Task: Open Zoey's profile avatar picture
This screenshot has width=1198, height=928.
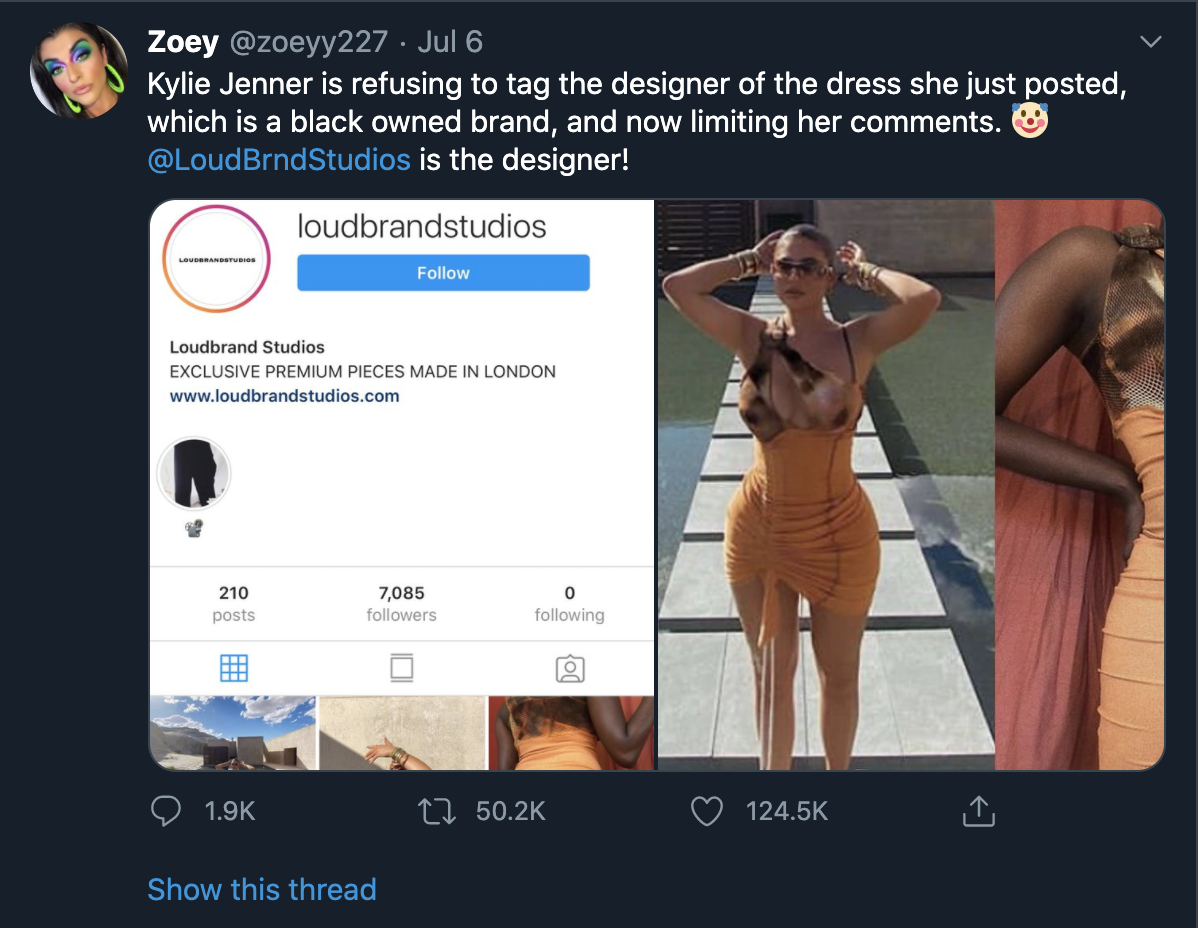Action: tap(79, 71)
